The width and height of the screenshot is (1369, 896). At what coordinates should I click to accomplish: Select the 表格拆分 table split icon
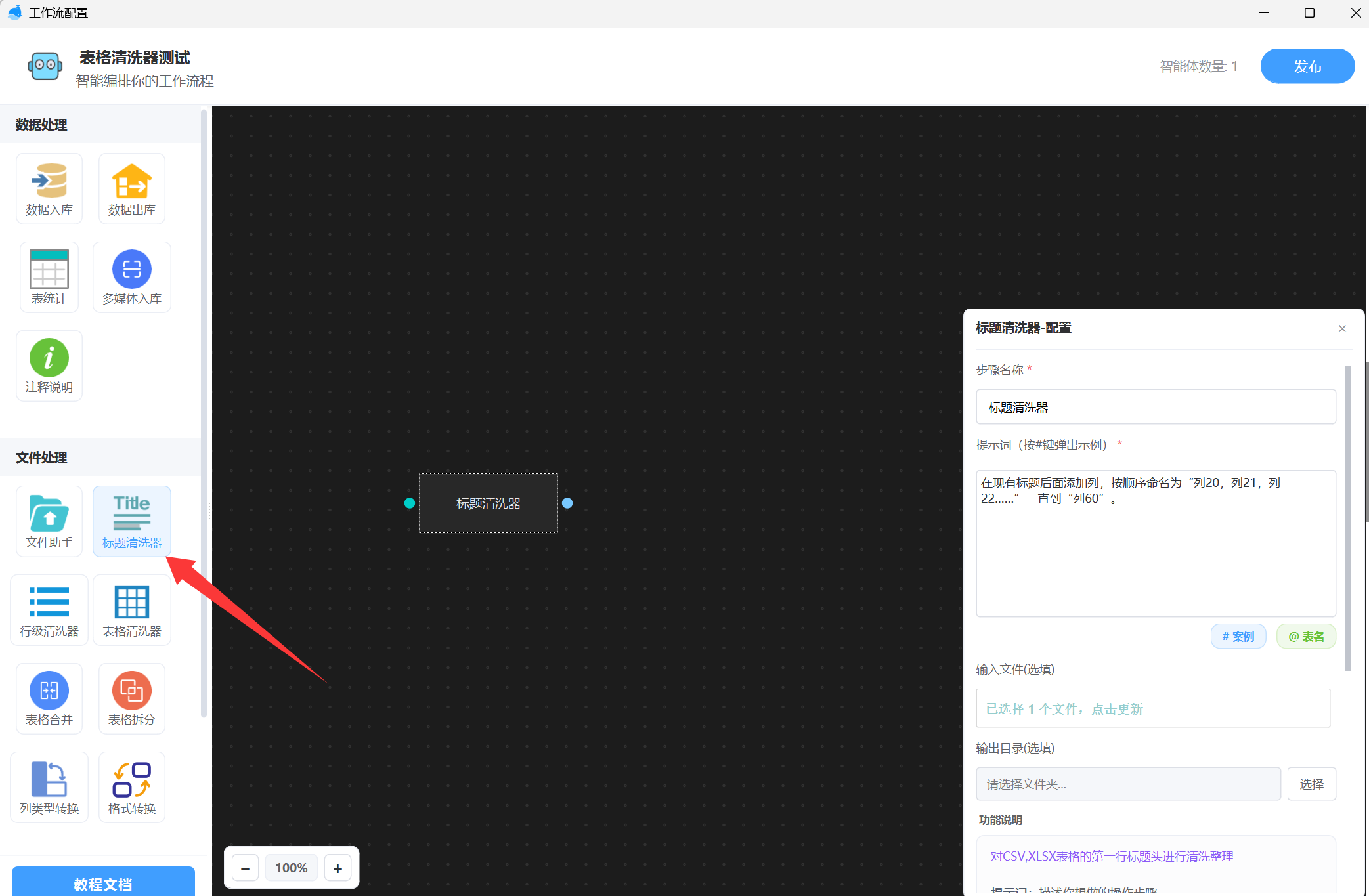point(131,698)
